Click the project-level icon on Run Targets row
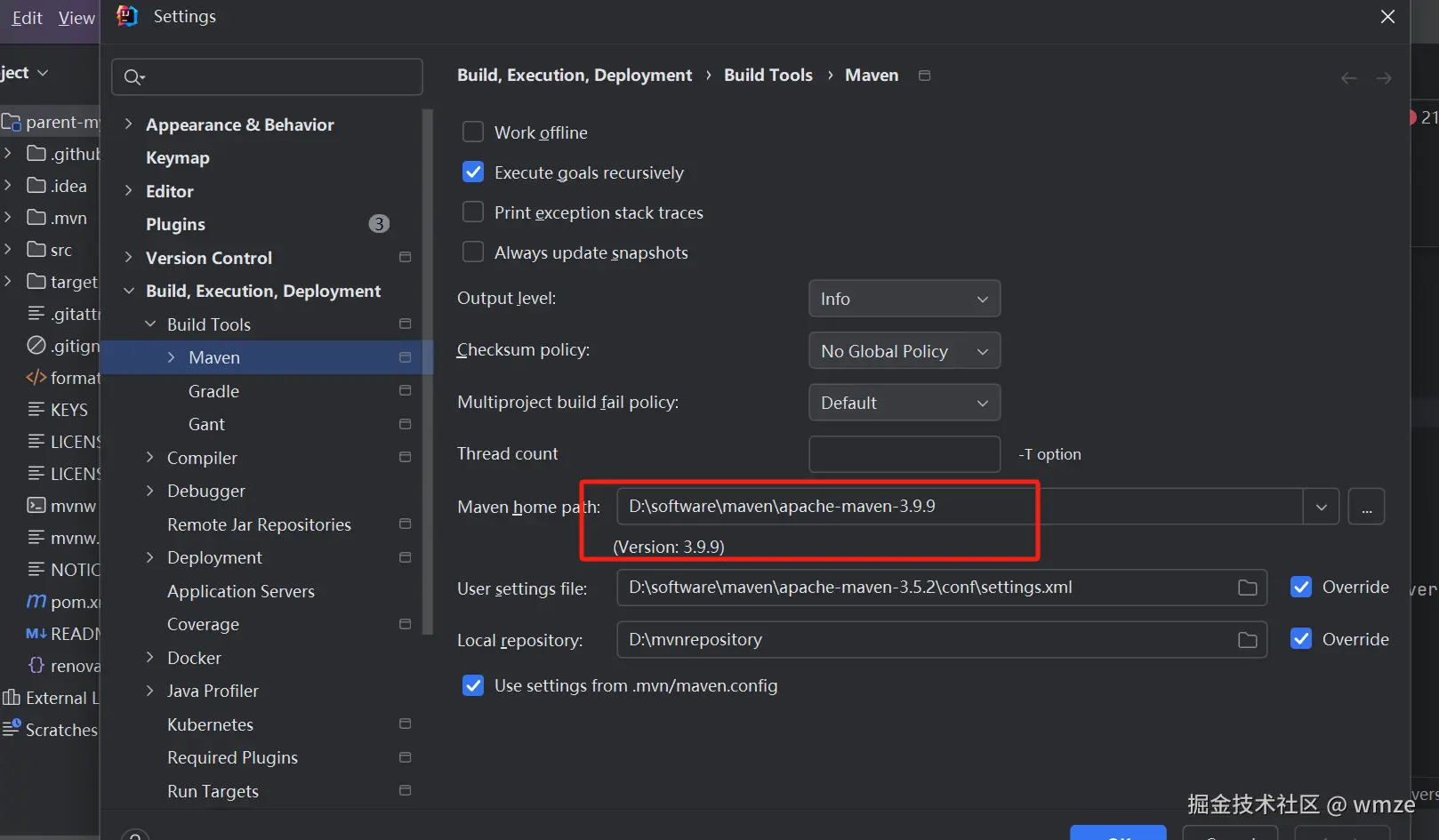This screenshot has width=1439, height=840. tap(406, 791)
